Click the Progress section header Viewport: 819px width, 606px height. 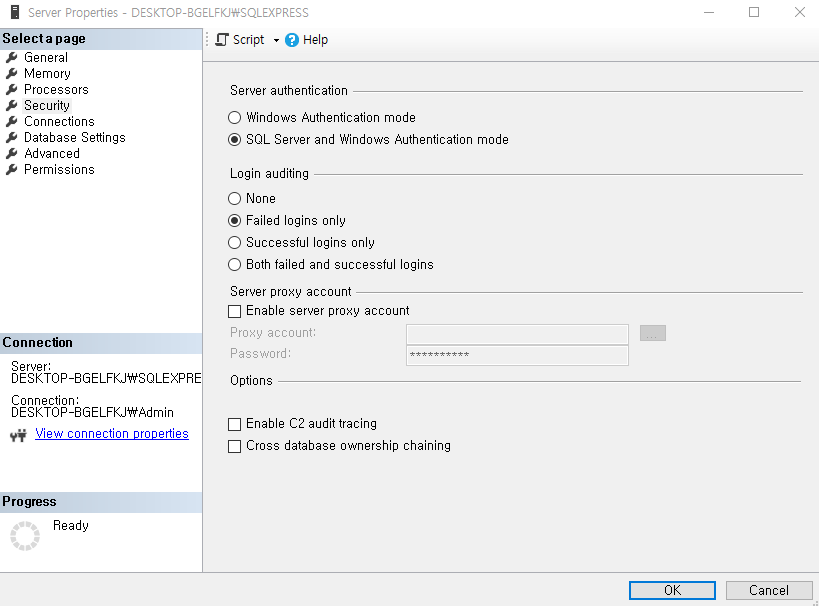(101, 502)
